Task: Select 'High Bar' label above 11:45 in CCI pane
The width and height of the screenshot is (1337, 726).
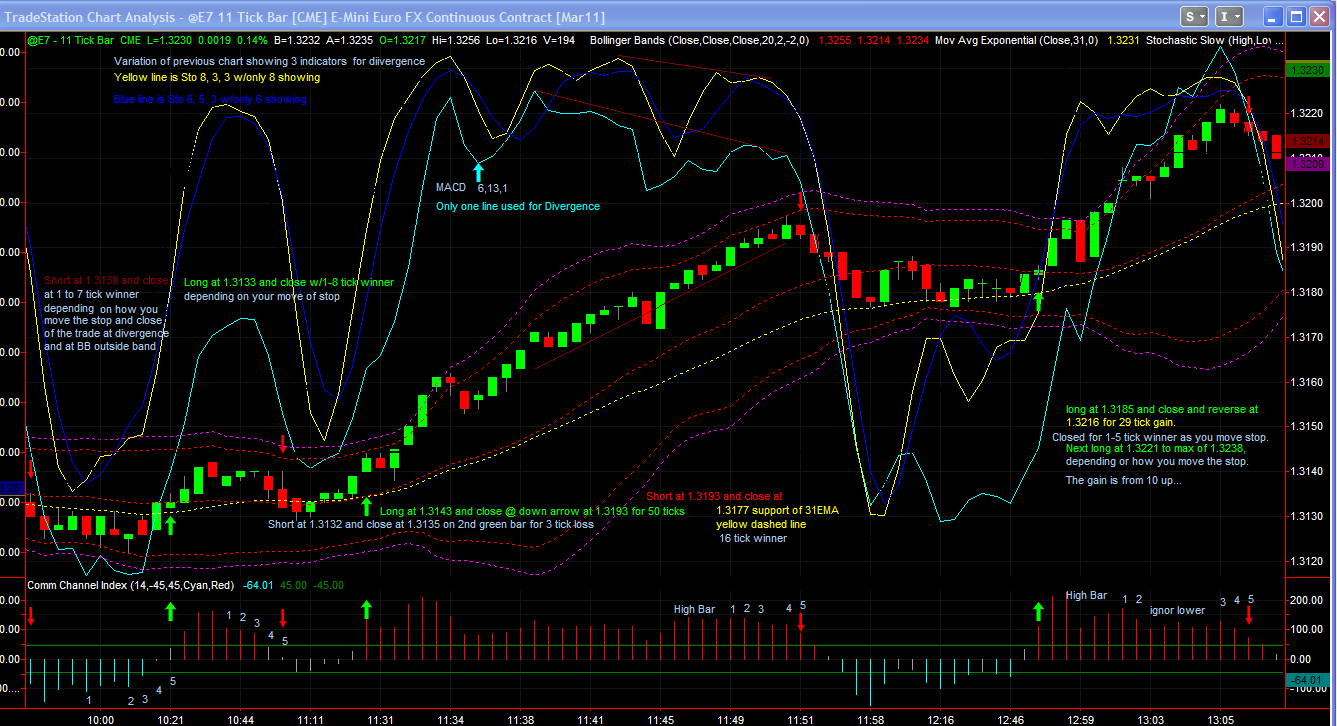Action: tap(694, 609)
